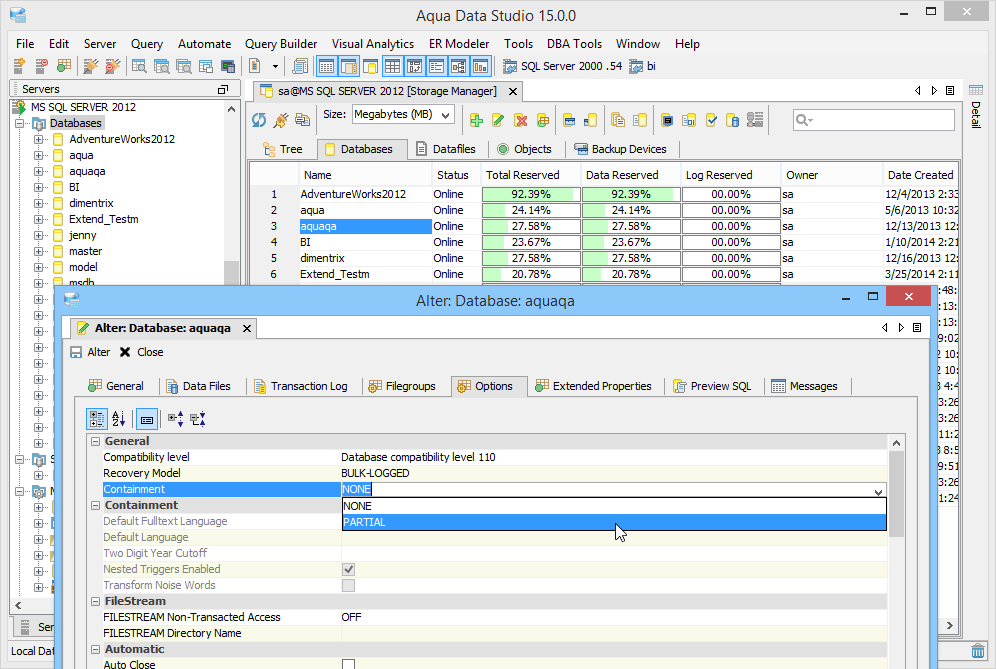Switch to the Messages tab
Screen dimensions: 996x669
coord(805,386)
